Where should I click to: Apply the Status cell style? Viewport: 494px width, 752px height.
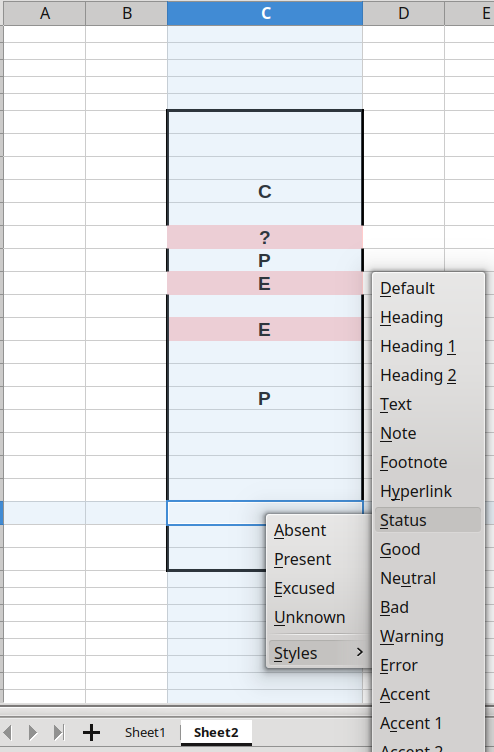point(428,520)
